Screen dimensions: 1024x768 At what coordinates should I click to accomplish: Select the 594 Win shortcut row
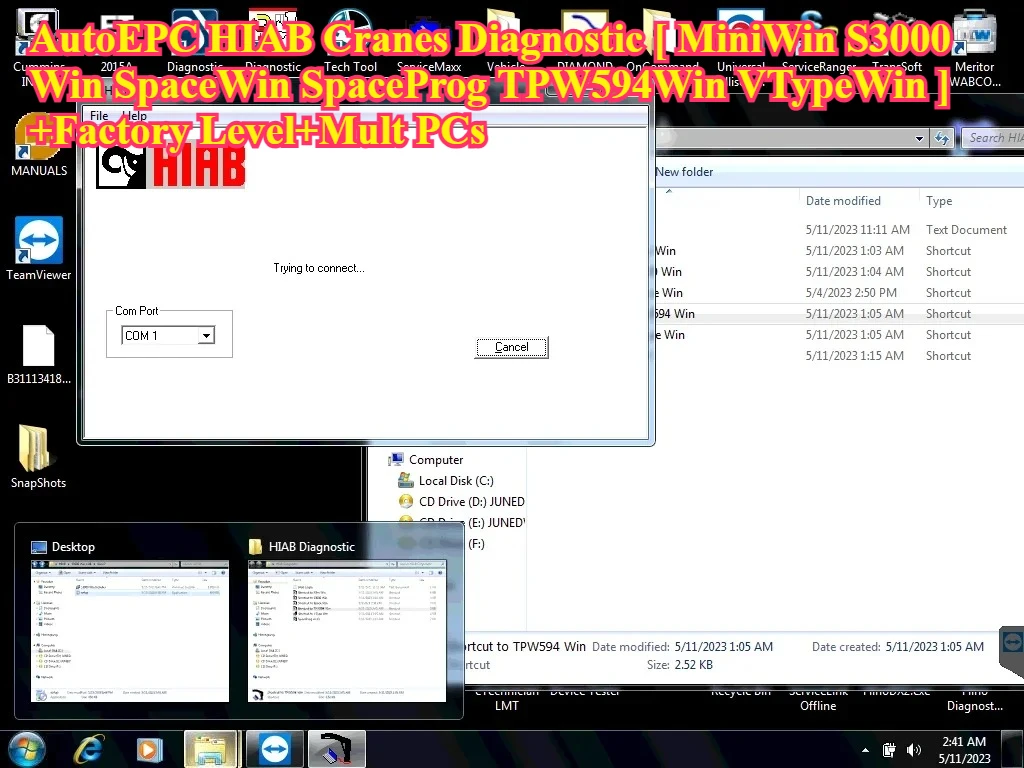(839, 313)
